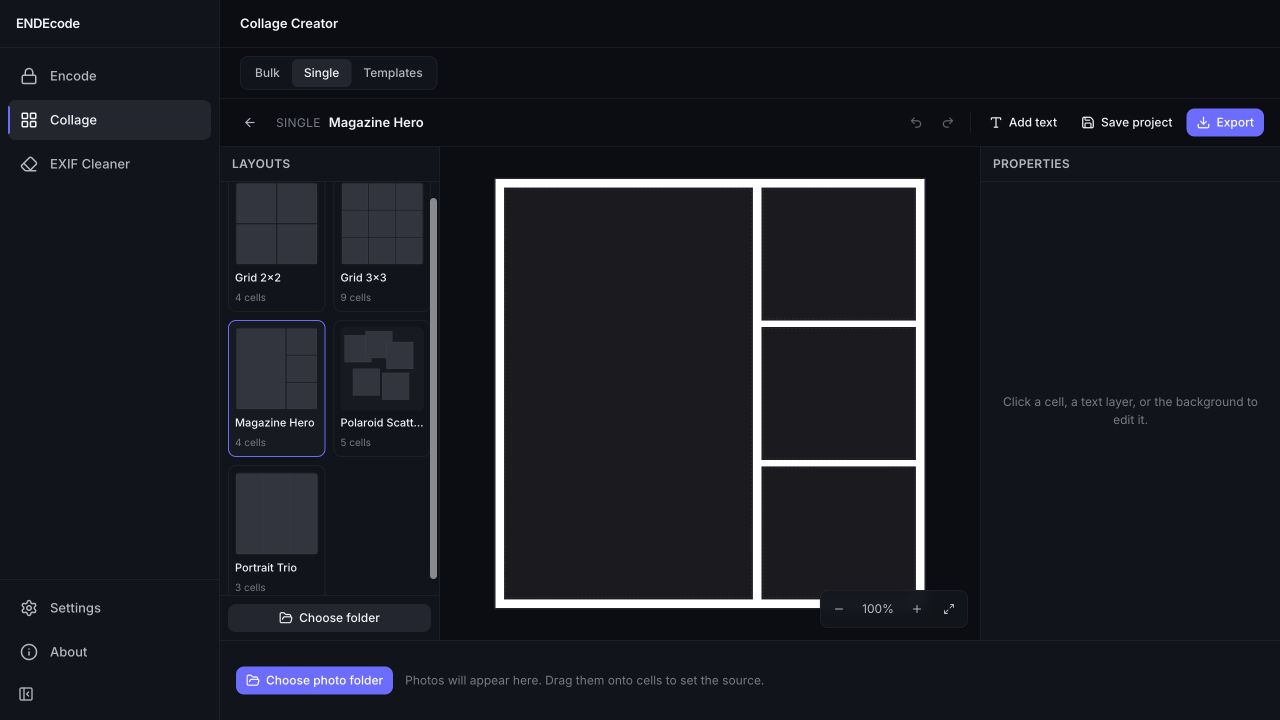Click the back arrow beside SINGLE
1280x720 pixels.
pos(250,123)
